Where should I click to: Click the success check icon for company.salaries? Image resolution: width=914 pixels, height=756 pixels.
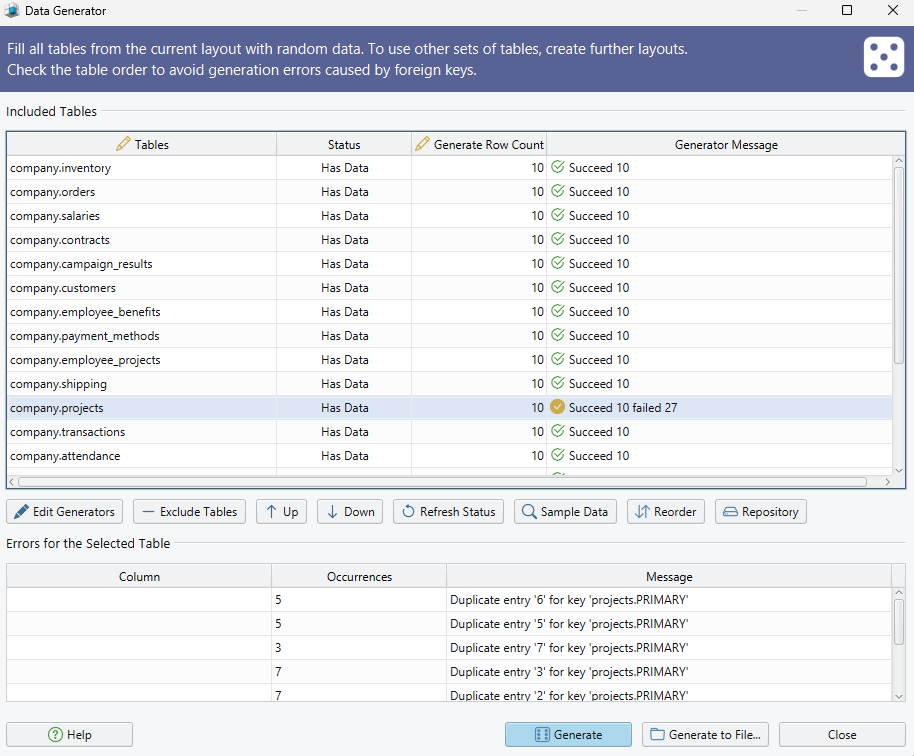point(558,215)
